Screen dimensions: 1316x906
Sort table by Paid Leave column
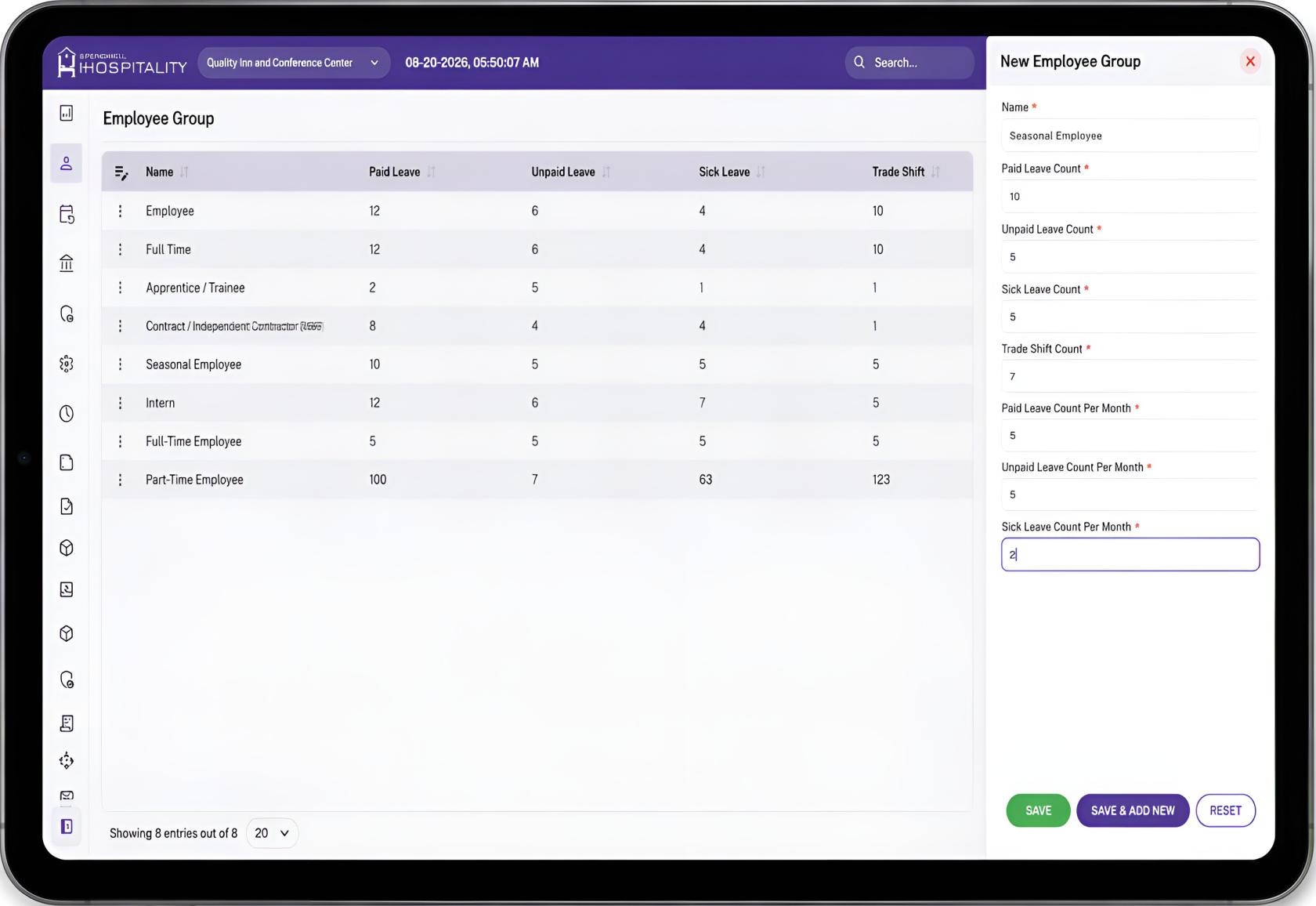(x=431, y=172)
